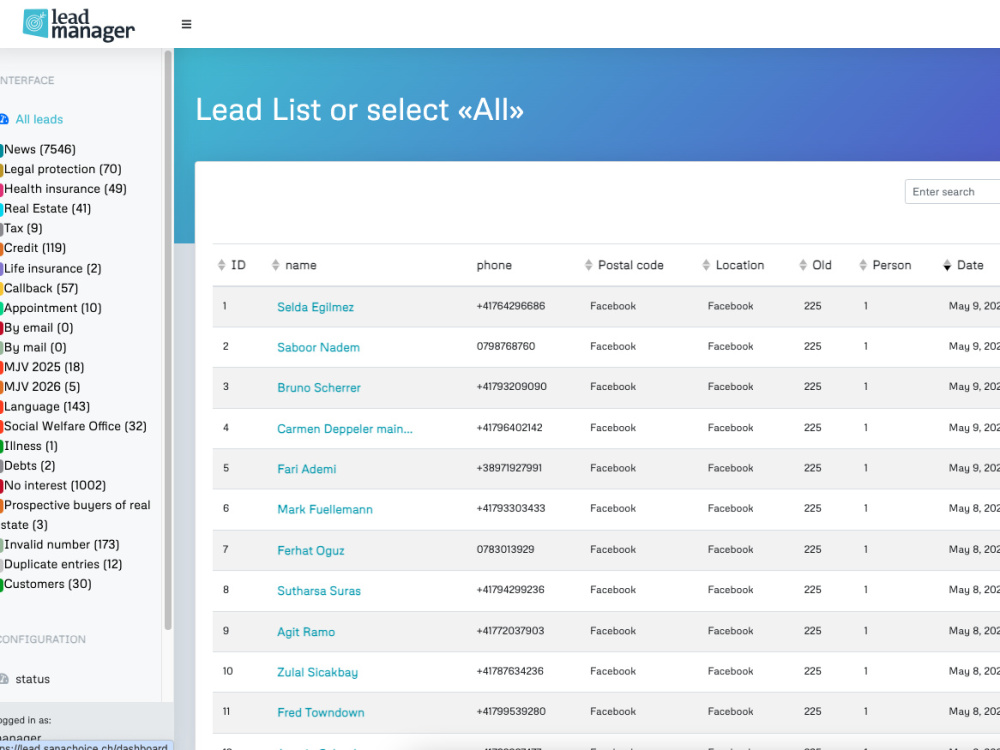Open All leads in sidebar
Screen dimensions: 1000x750
tap(39, 119)
